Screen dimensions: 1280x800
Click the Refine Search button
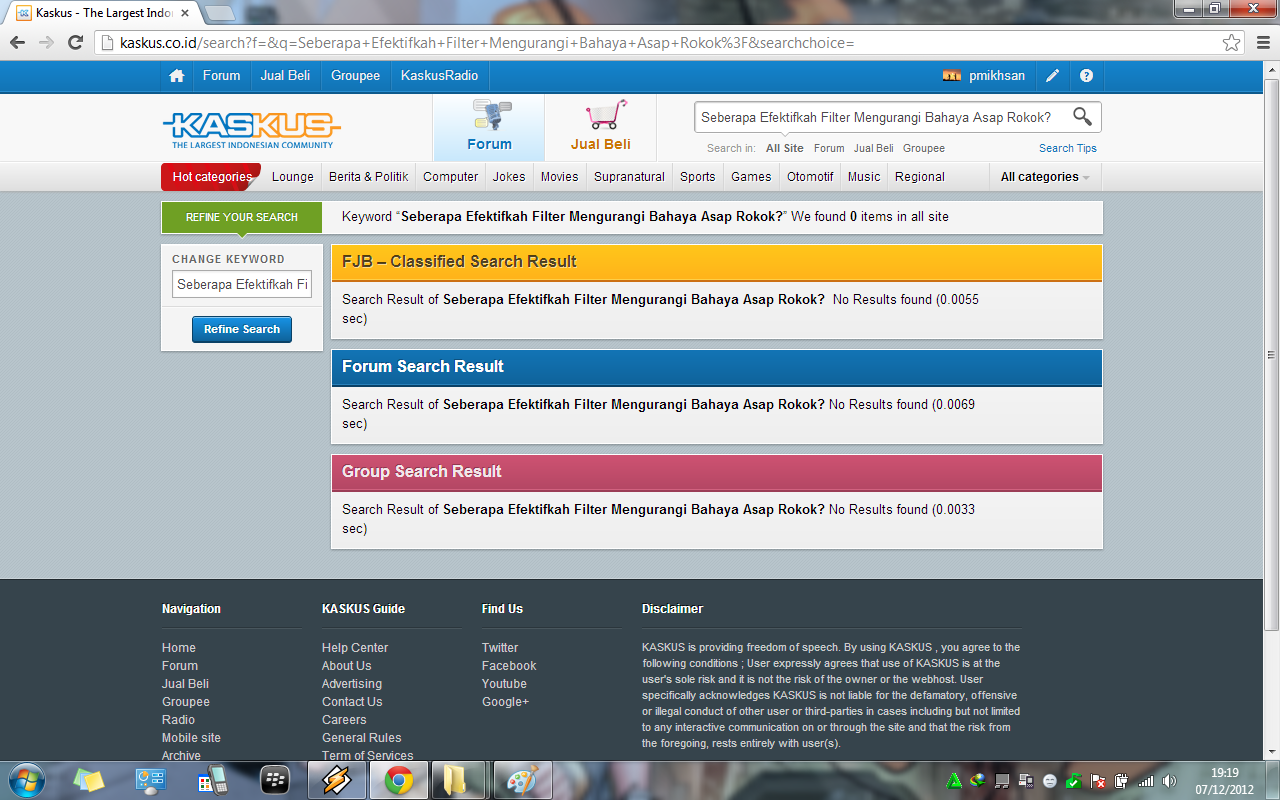[x=242, y=329]
